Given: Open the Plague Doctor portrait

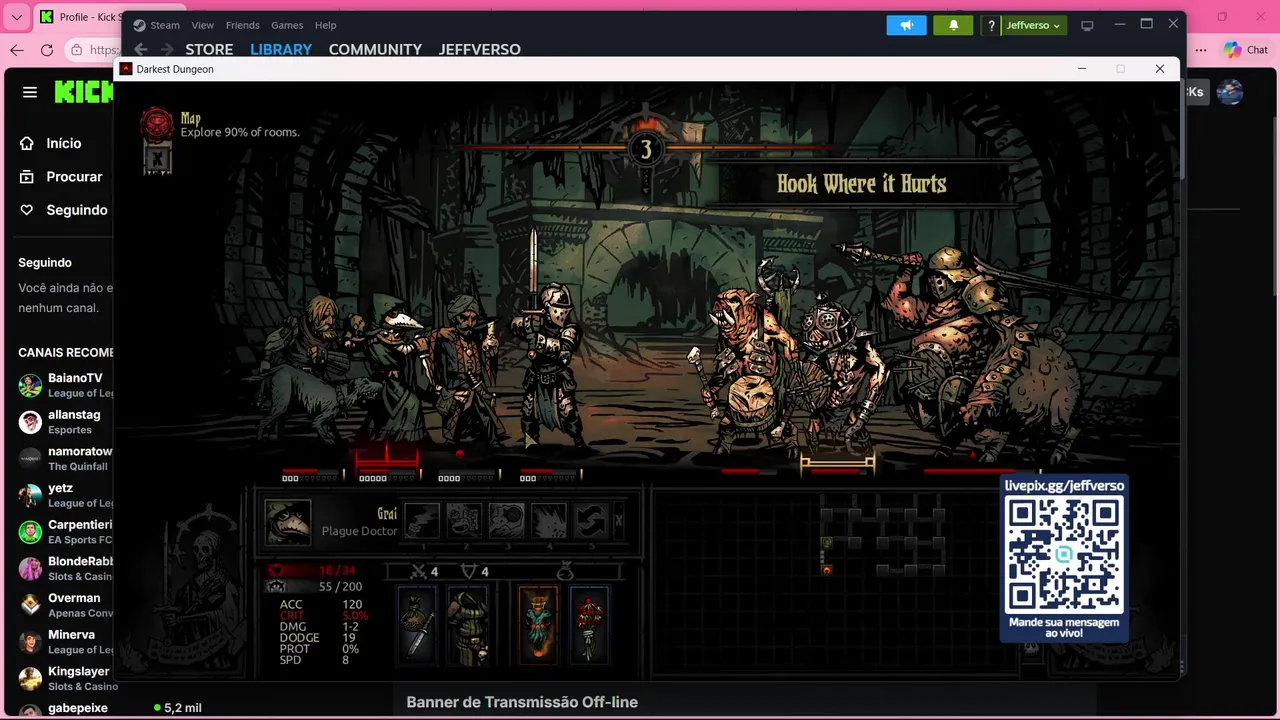Looking at the screenshot, I should [x=287, y=521].
